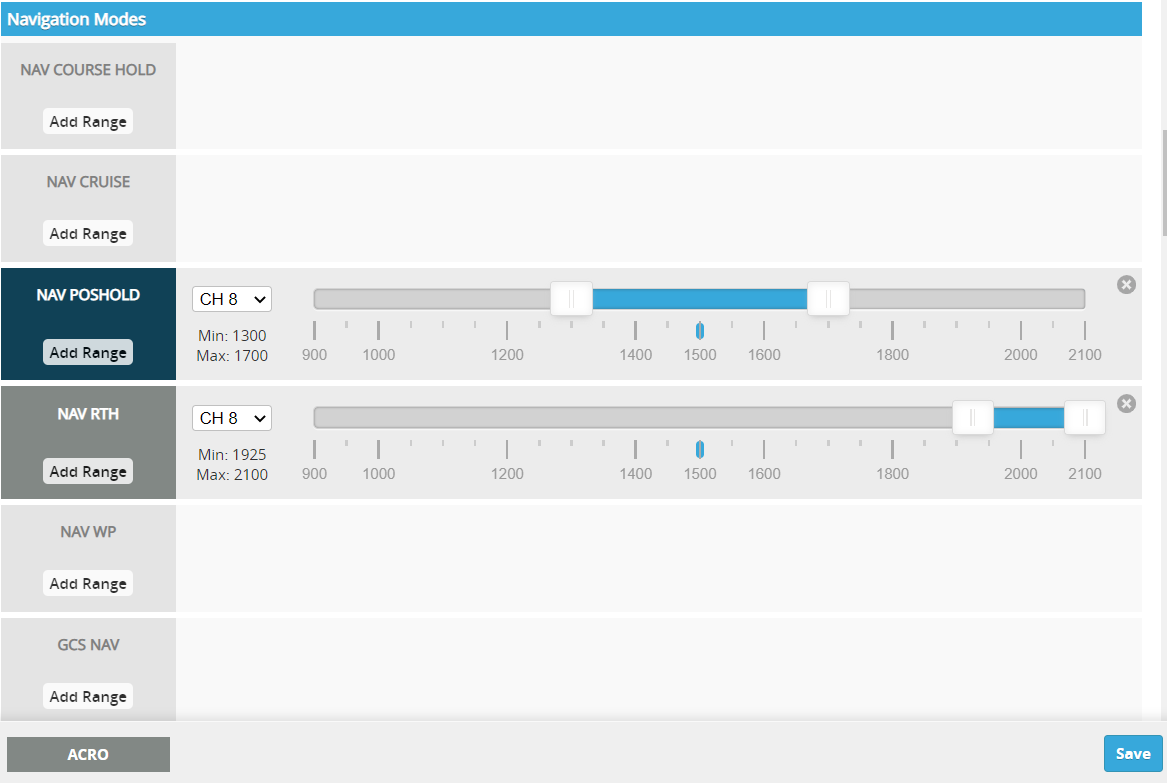Click the NAV RTH maximum slider handle
The image size is (1167, 783).
pyautogui.click(x=1084, y=418)
